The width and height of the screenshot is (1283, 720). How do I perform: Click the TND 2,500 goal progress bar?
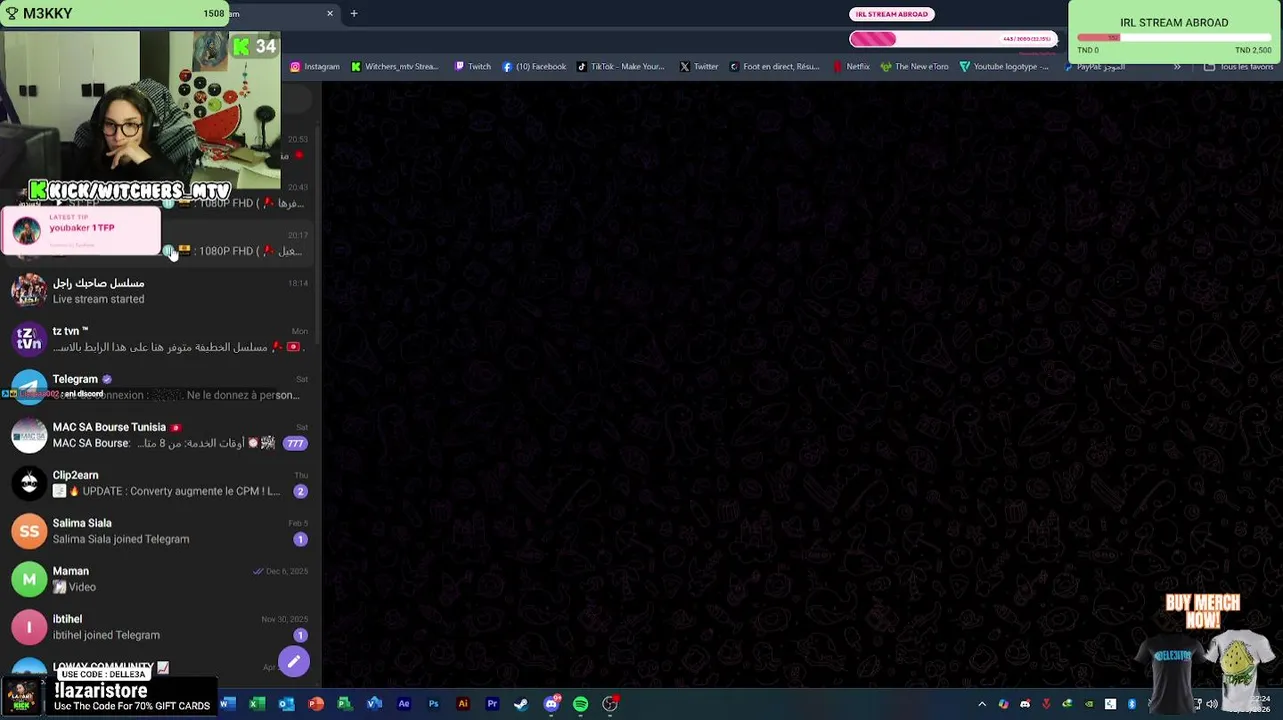pyautogui.click(x=1174, y=38)
